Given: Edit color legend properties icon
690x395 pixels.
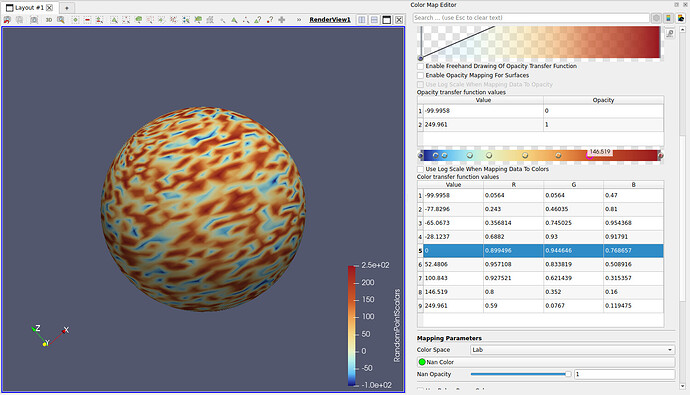Looking at the screenshot, I should [x=681, y=18].
